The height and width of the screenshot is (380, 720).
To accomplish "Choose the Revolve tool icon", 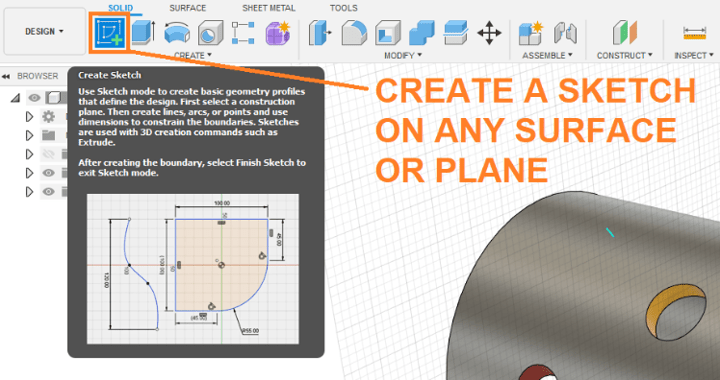I will [x=176, y=33].
